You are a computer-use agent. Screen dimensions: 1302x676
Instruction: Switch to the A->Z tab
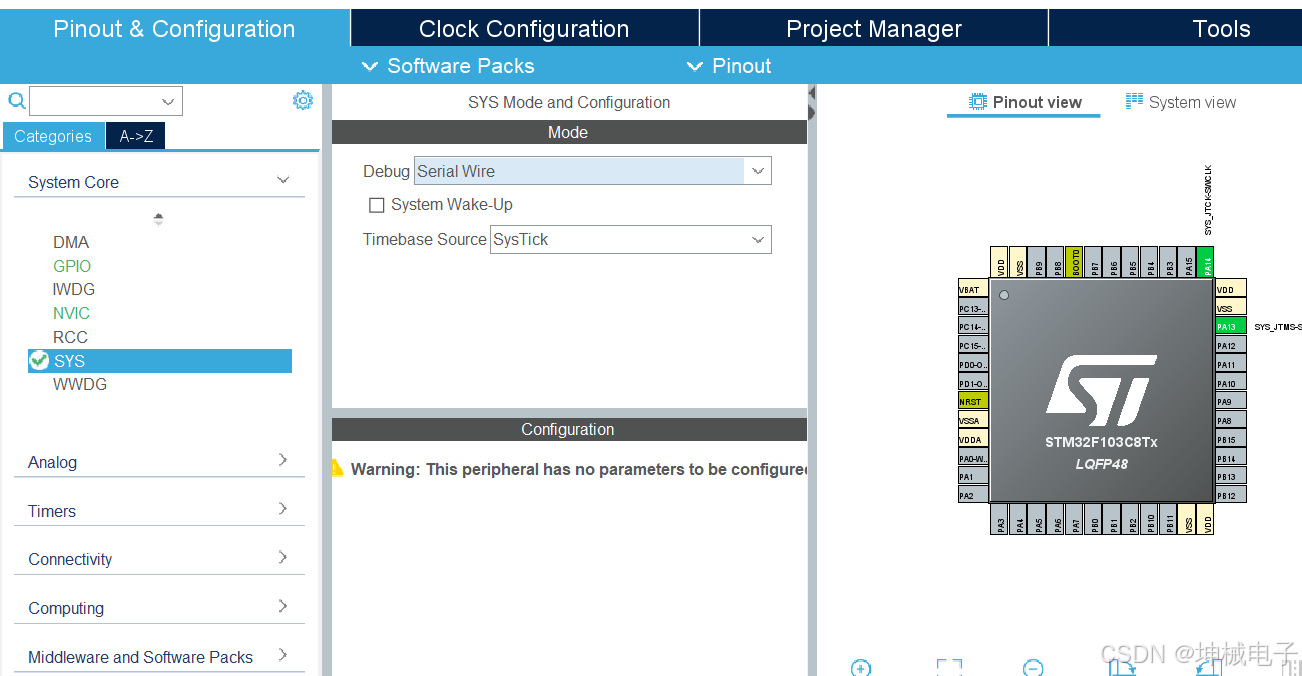coord(136,136)
